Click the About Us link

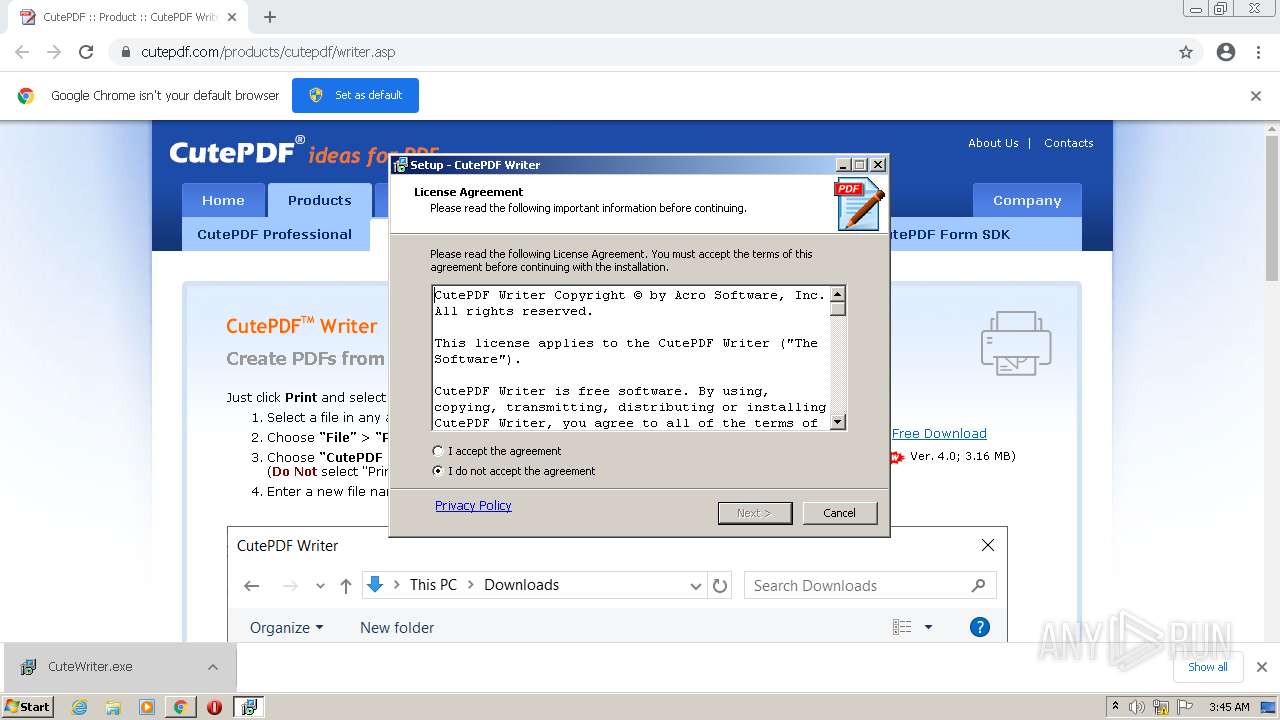(x=993, y=143)
